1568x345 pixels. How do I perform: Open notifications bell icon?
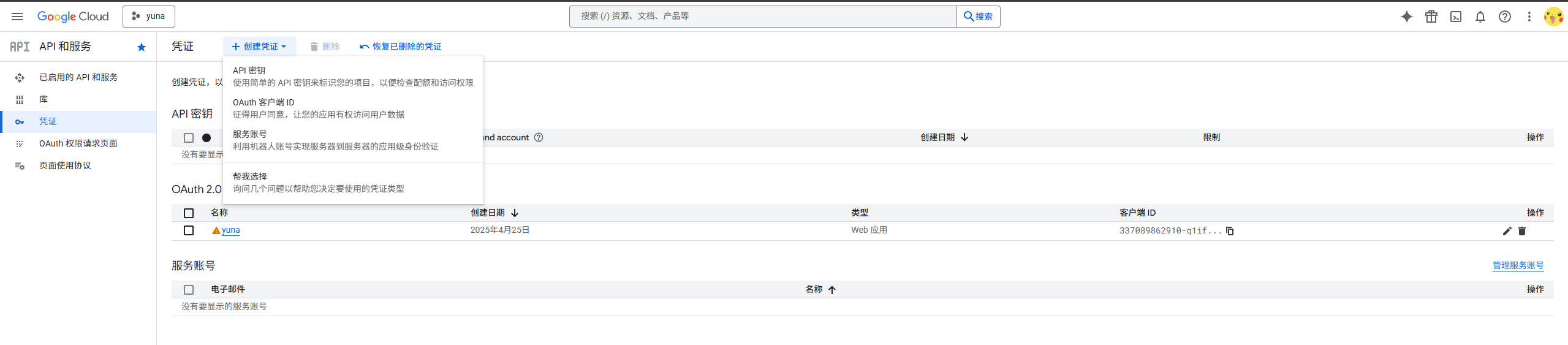tap(1480, 17)
